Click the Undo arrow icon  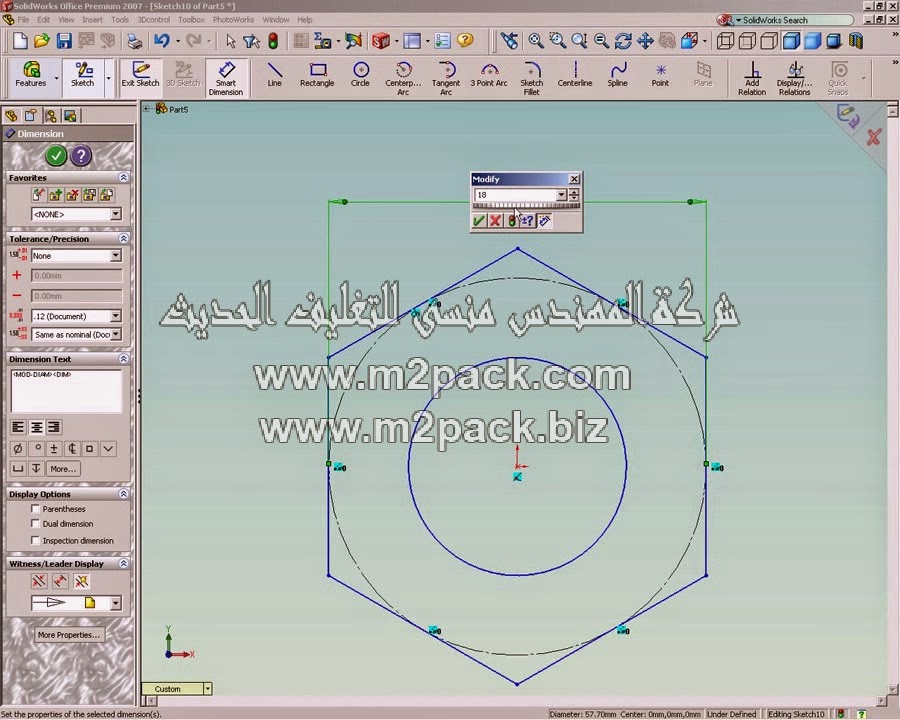point(162,41)
